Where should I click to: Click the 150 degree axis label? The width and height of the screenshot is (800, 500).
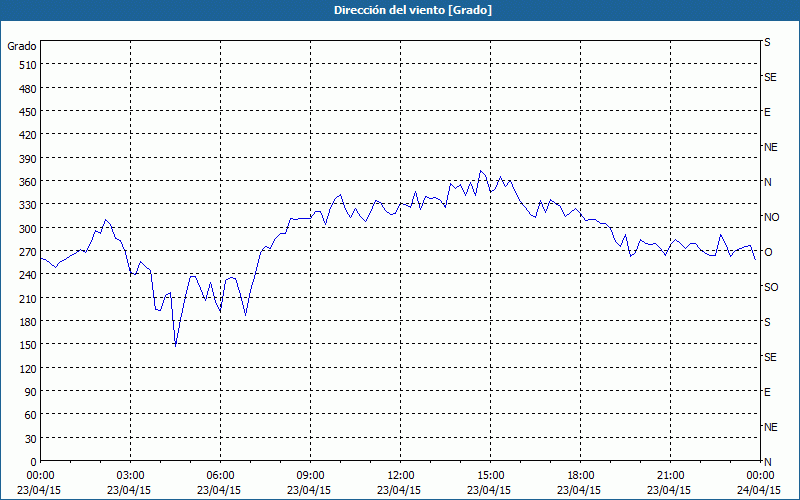[28, 345]
